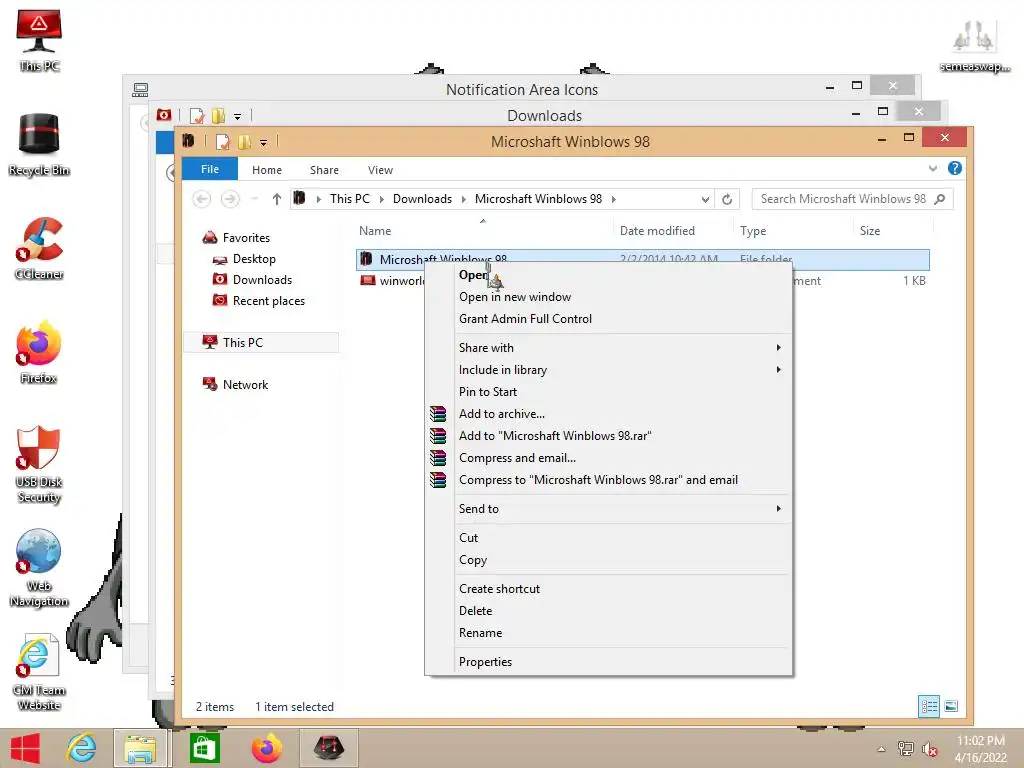Screen dimensions: 1024x768
Task: Switch to the large icons view layout icon
Action: tap(951, 706)
